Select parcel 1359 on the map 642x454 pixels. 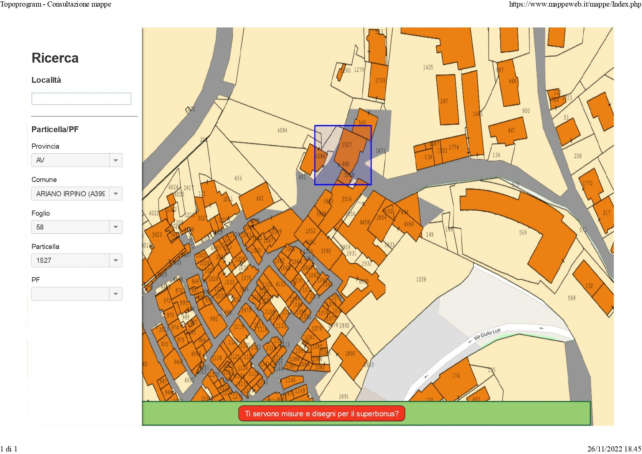coord(420,279)
